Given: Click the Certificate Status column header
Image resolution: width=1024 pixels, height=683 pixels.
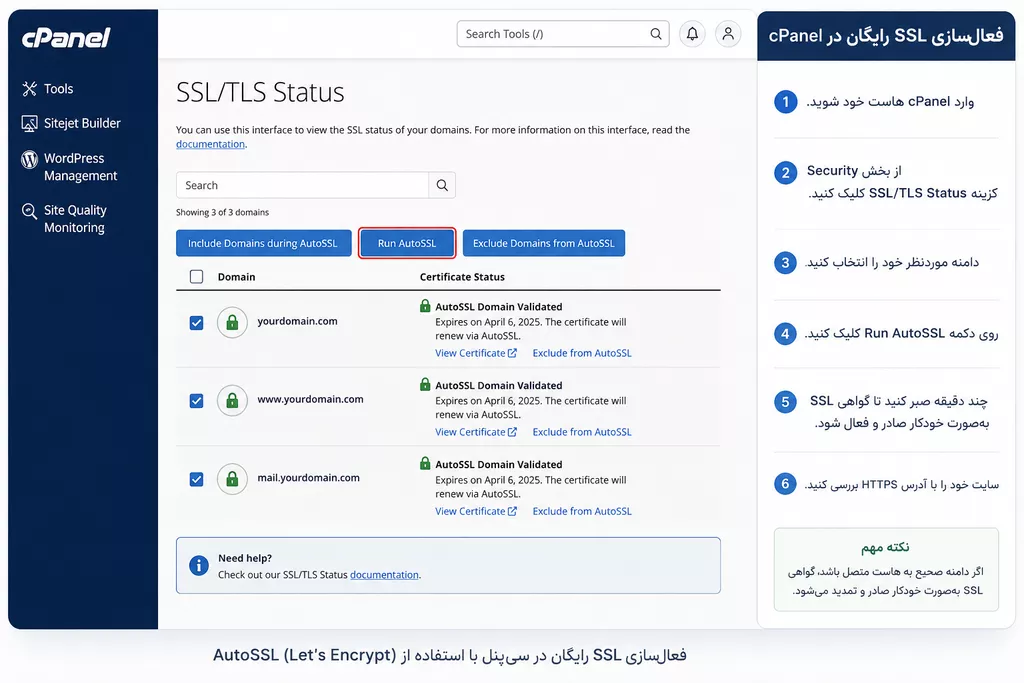Looking at the screenshot, I should (x=462, y=277).
